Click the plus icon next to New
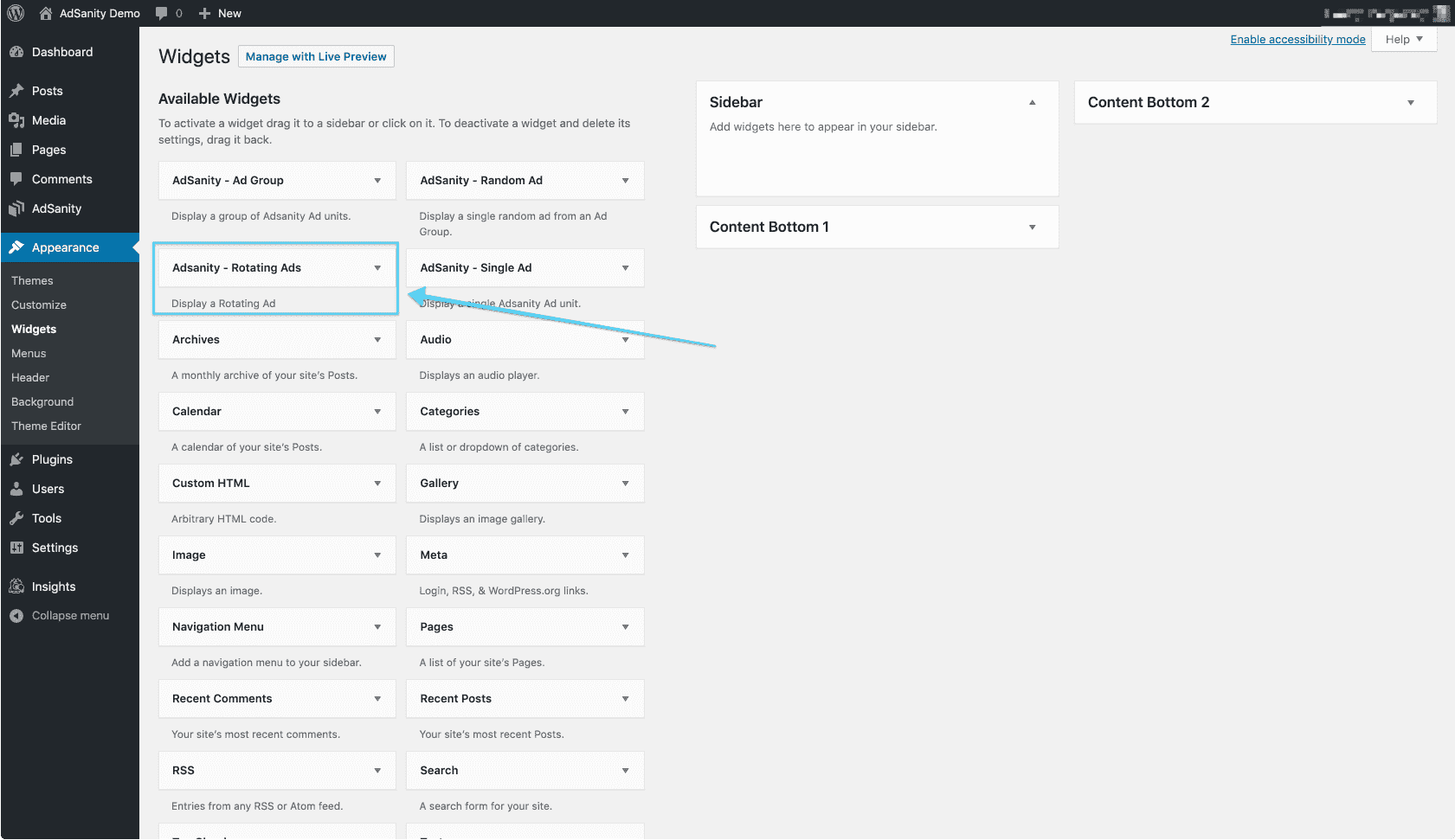Image resolution: width=1455 pixels, height=840 pixels. point(204,13)
